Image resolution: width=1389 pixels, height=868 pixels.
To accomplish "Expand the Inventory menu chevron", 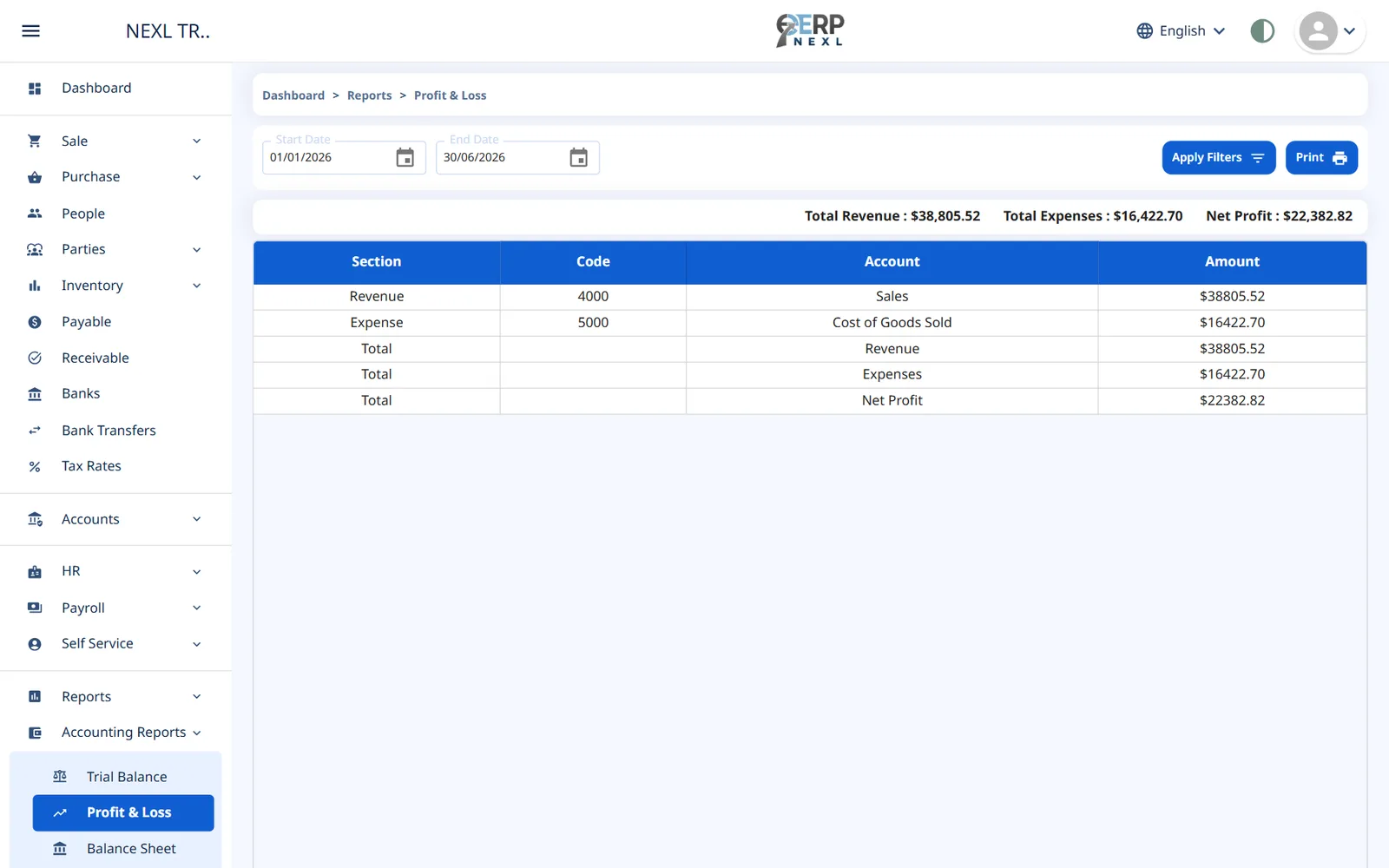I will (197, 286).
